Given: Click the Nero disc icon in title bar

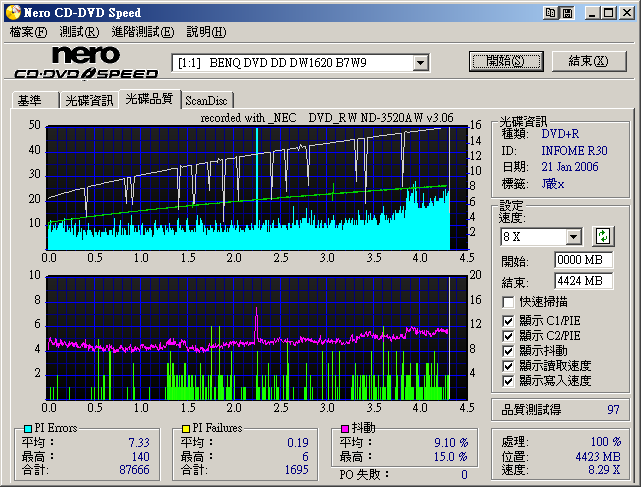Looking at the screenshot, I should [13, 12].
